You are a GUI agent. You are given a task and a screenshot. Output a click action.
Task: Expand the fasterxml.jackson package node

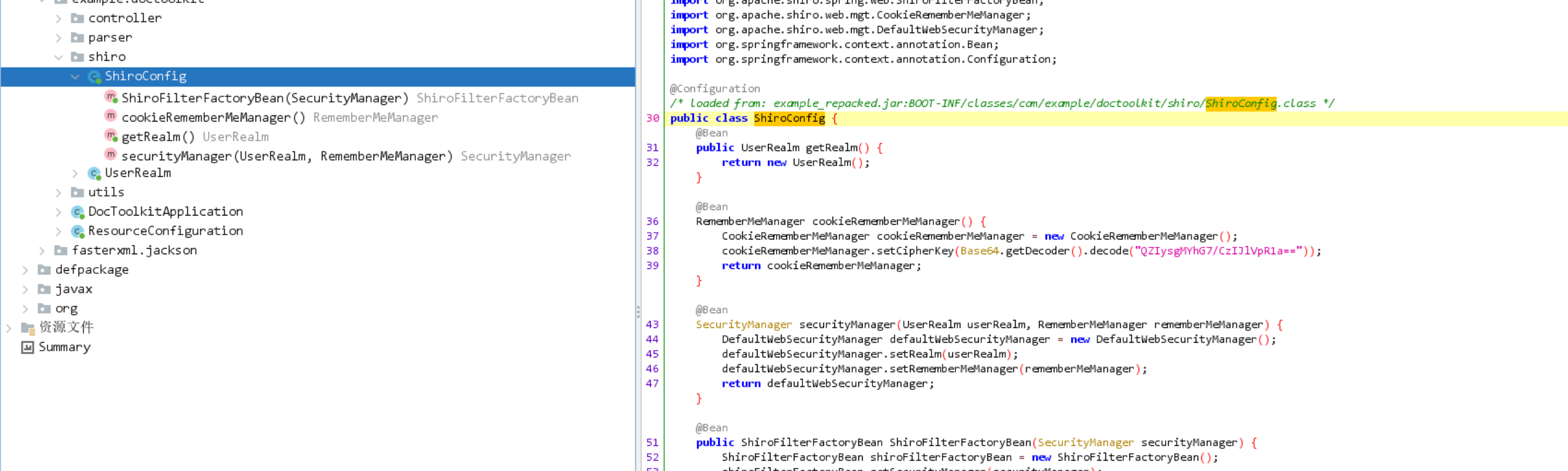pyautogui.click(x=42, y=251)
